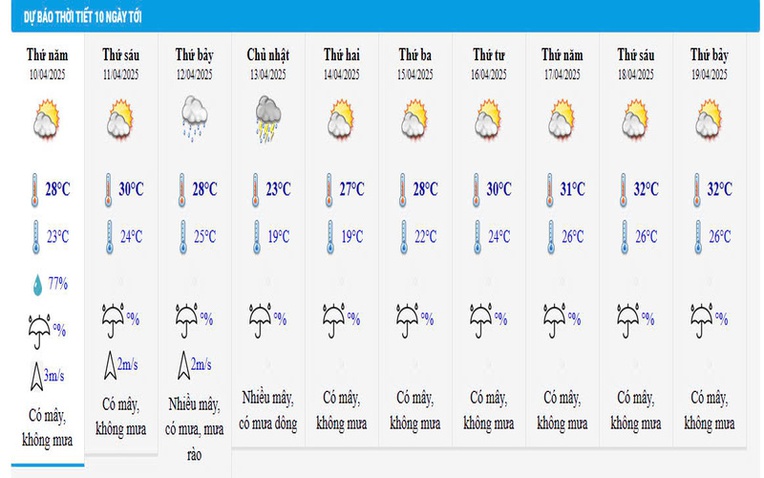Click the 'Nhiều mây, có mưa dông' description
This screenshot has width=764, height=478.
tap(268, 411)
